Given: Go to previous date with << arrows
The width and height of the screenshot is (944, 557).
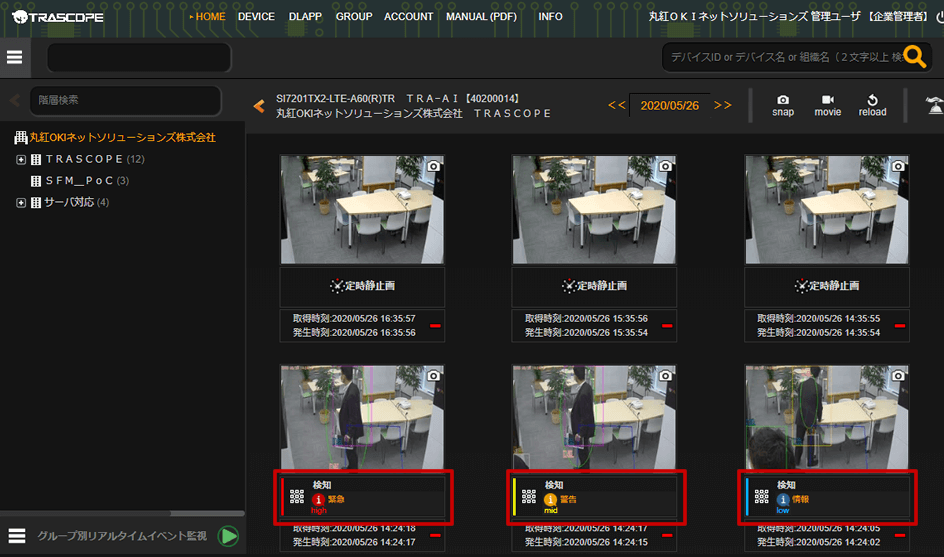Looking at the screenshot, I should [617, 105].
